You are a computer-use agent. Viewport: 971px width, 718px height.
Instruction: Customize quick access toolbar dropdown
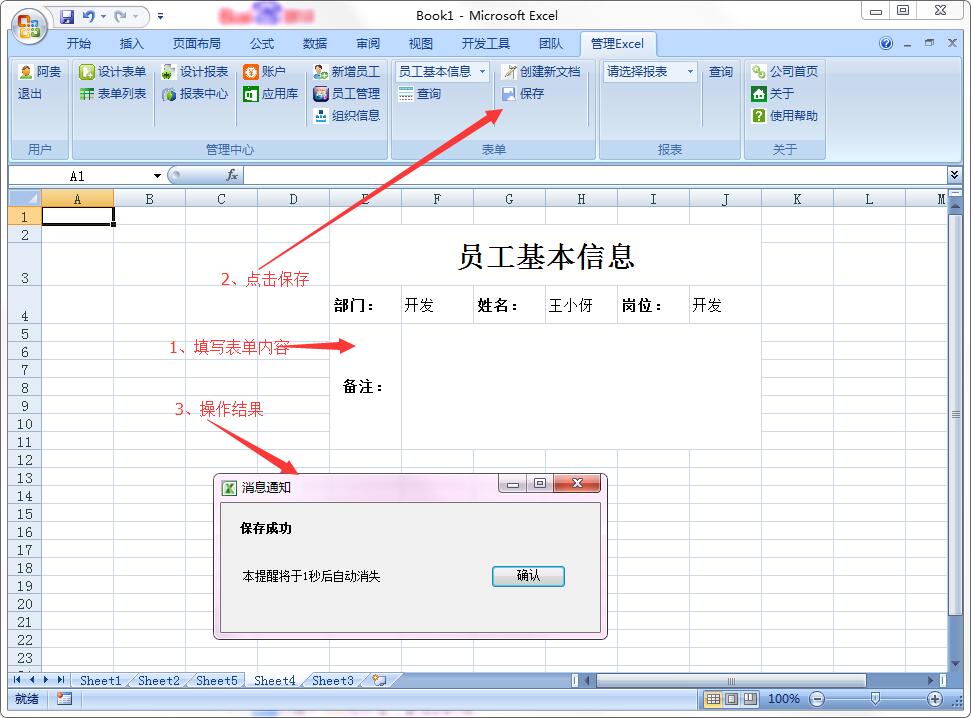click(160, 17)
